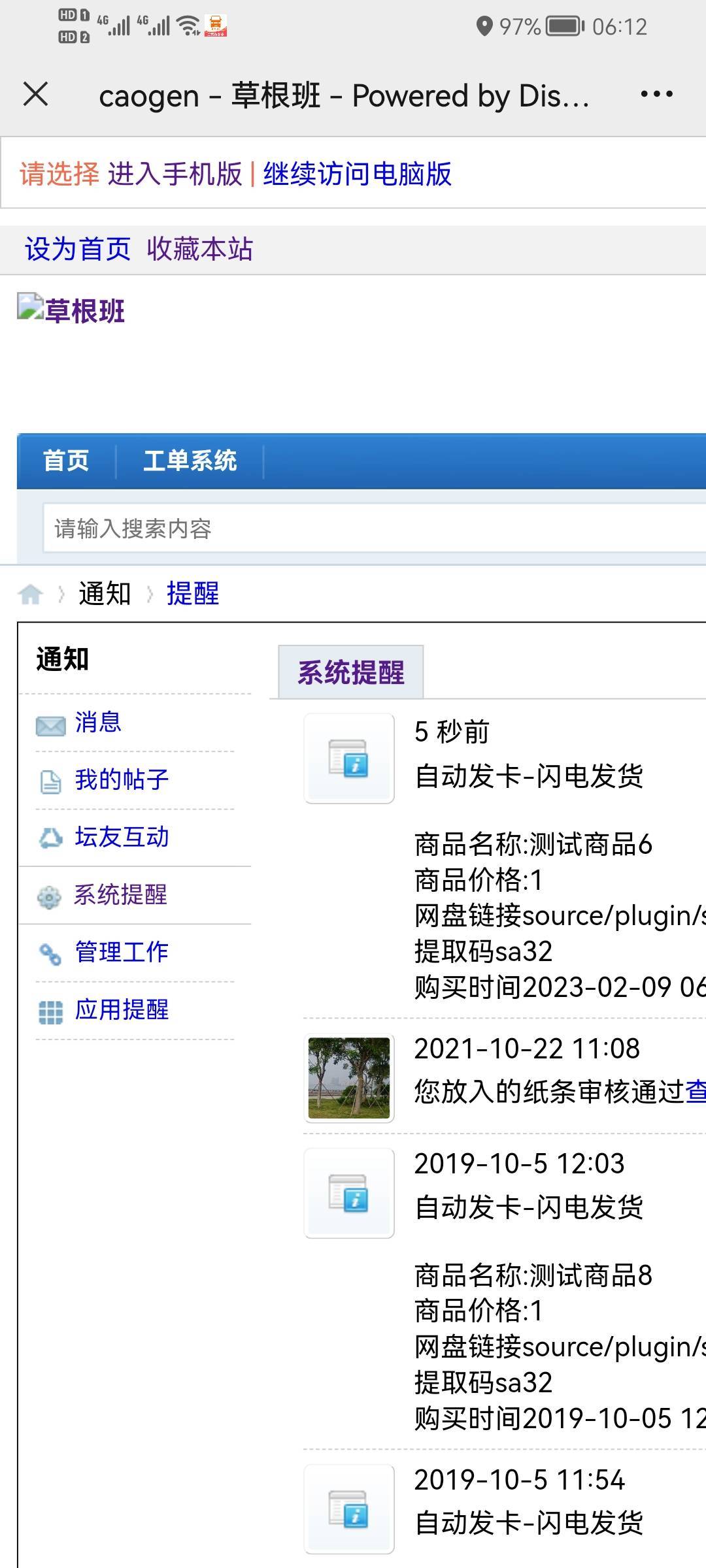Click the caogen - 草根班 page title
The height and width of the screenshot is (1568, 706).
click(x=345, y=96)
